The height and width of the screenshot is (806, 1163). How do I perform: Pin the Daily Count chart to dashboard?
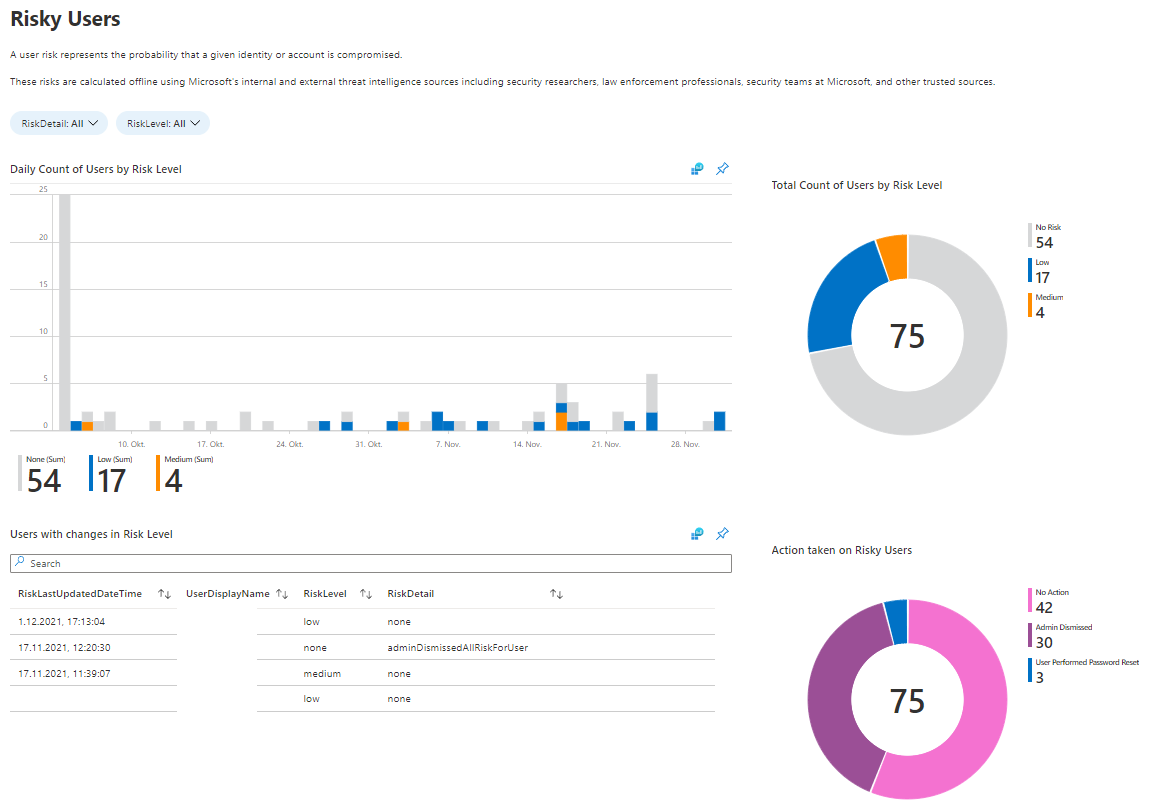(722, 169)
